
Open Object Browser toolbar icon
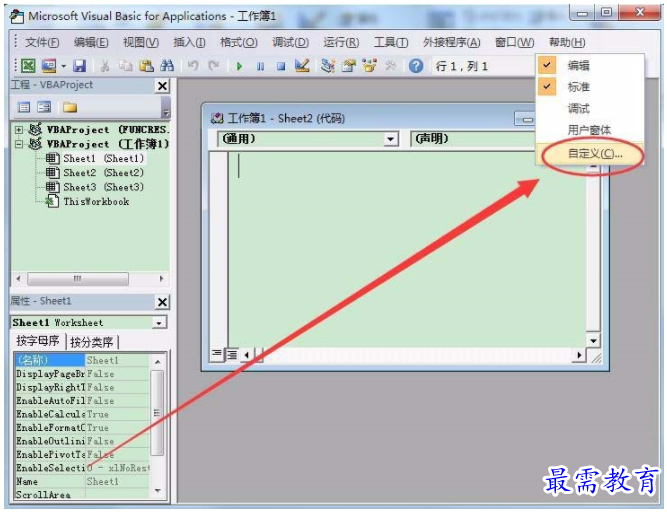point(369,65)
